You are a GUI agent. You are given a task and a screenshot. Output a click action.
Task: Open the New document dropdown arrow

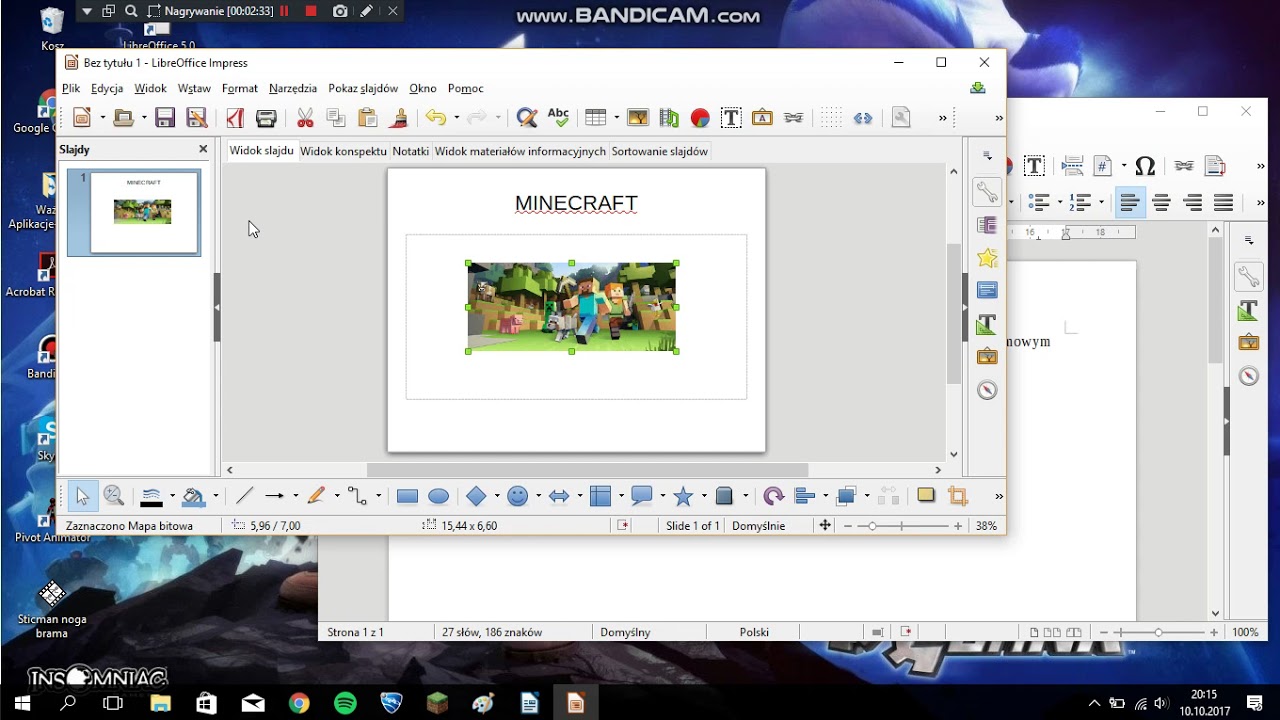[102, 118]
